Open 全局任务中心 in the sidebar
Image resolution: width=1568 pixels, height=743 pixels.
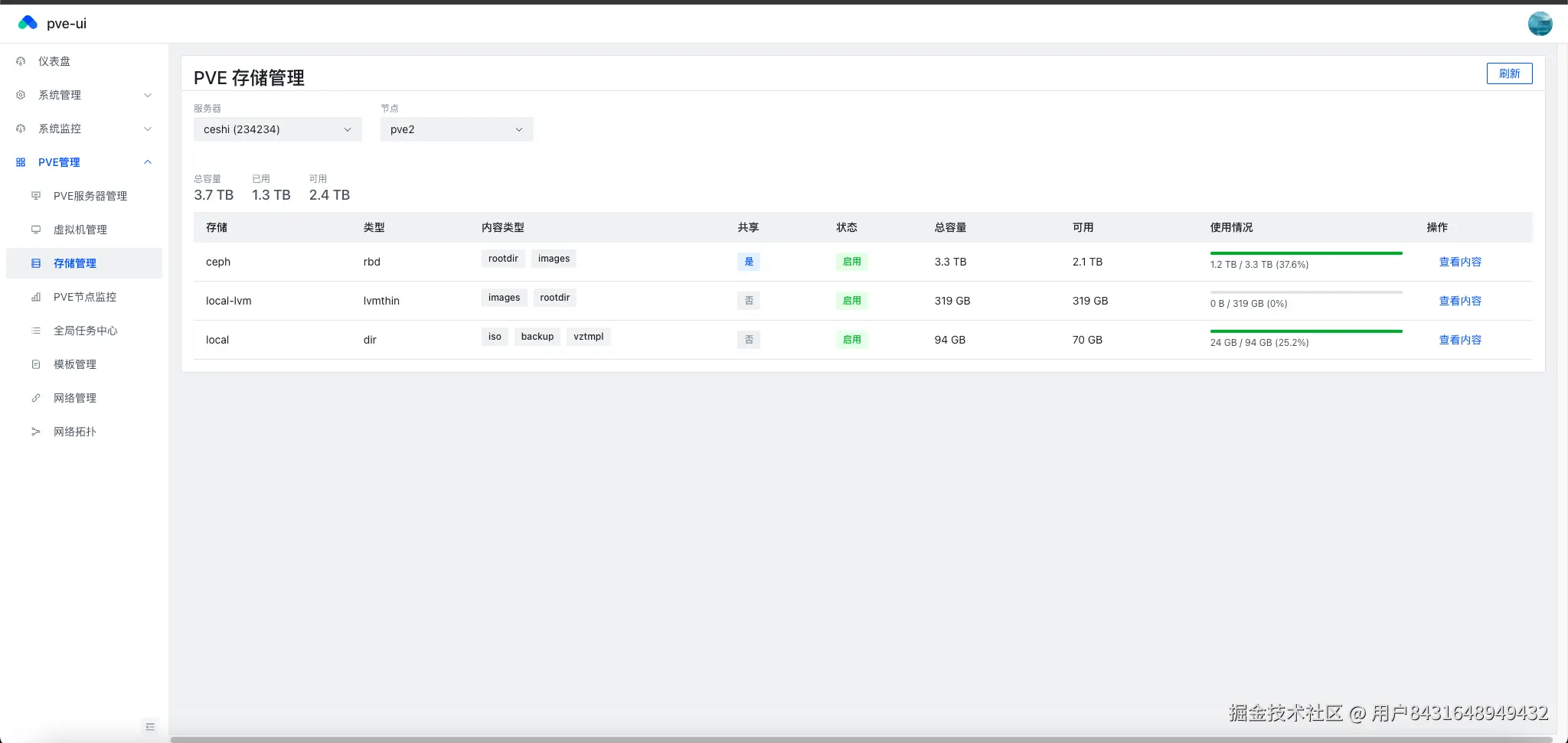point(84,331)
